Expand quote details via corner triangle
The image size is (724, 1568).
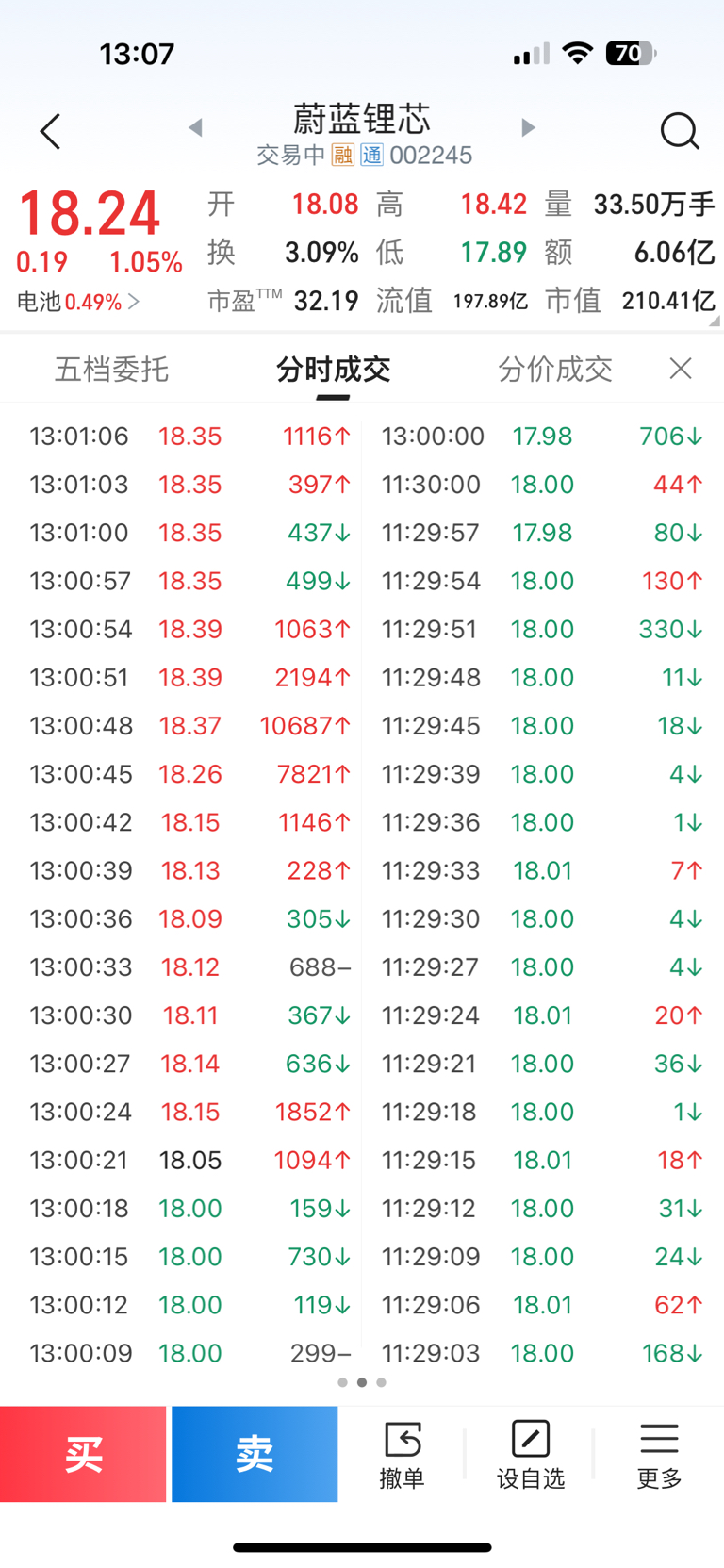pyautogui.click(x=715, y=322)
